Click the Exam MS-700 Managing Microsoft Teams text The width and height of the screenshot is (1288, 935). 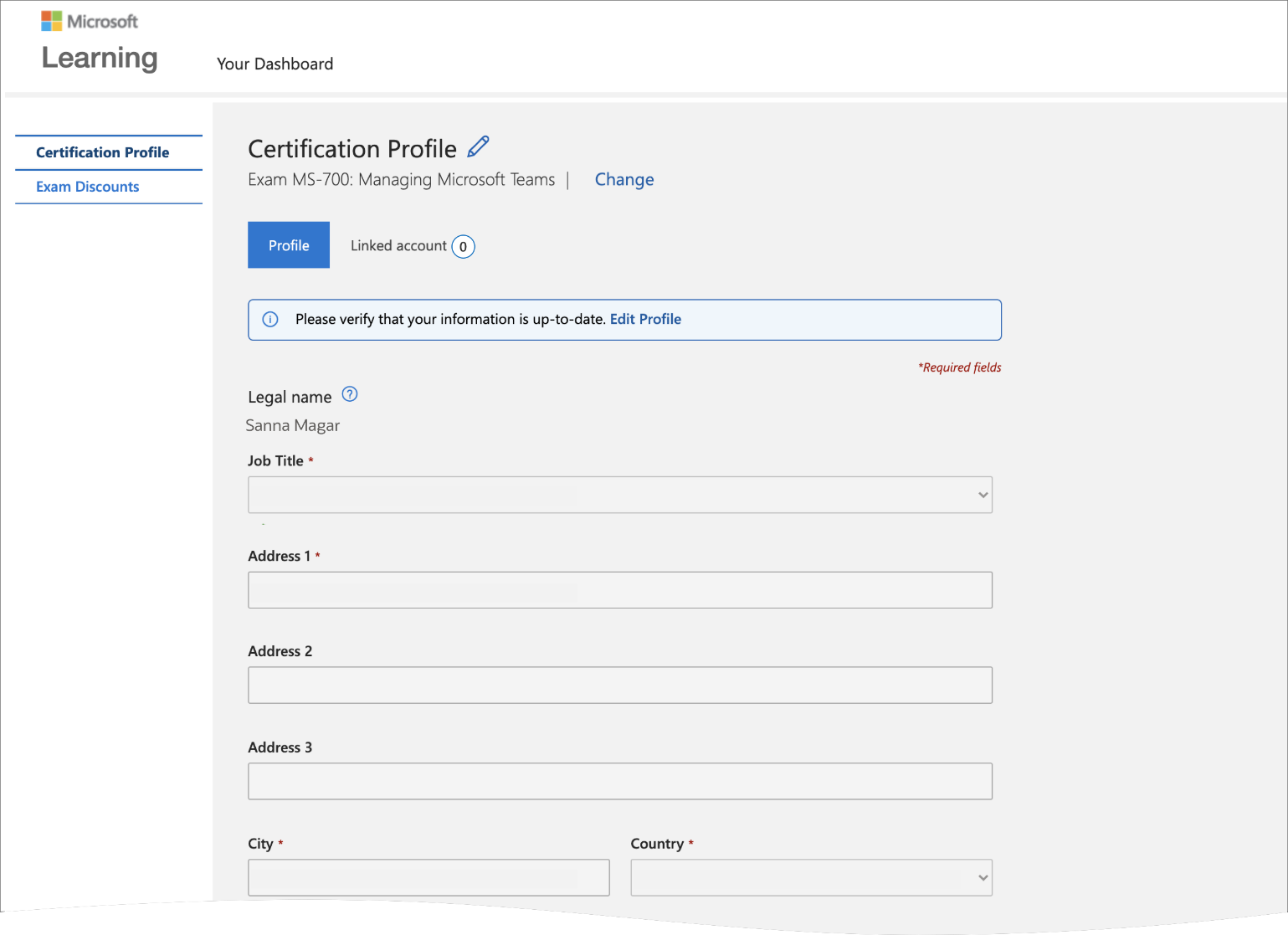pyautogui.click(x=402, y=179)
